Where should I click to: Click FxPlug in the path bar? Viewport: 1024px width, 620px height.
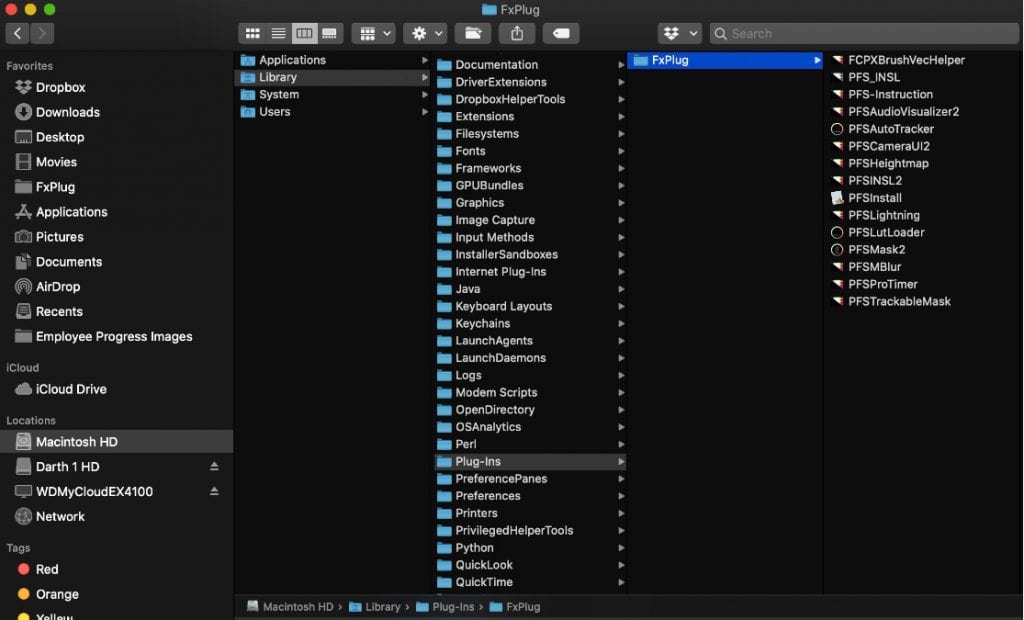click(x=515, y=607)
